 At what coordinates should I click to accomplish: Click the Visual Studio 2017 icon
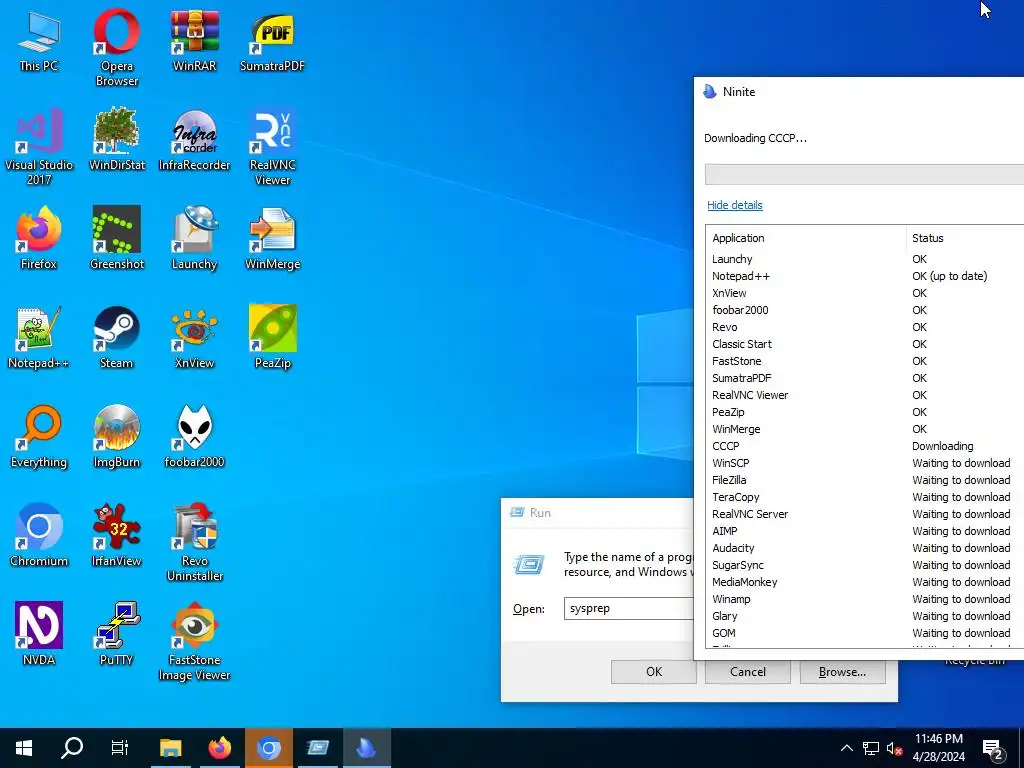(x=39, y=146)
